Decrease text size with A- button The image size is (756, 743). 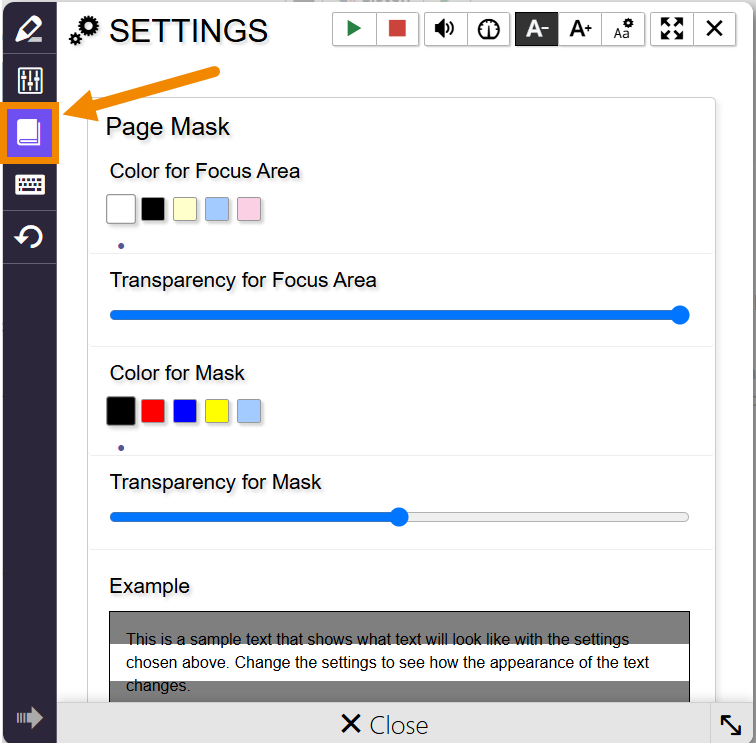[537, 29]
